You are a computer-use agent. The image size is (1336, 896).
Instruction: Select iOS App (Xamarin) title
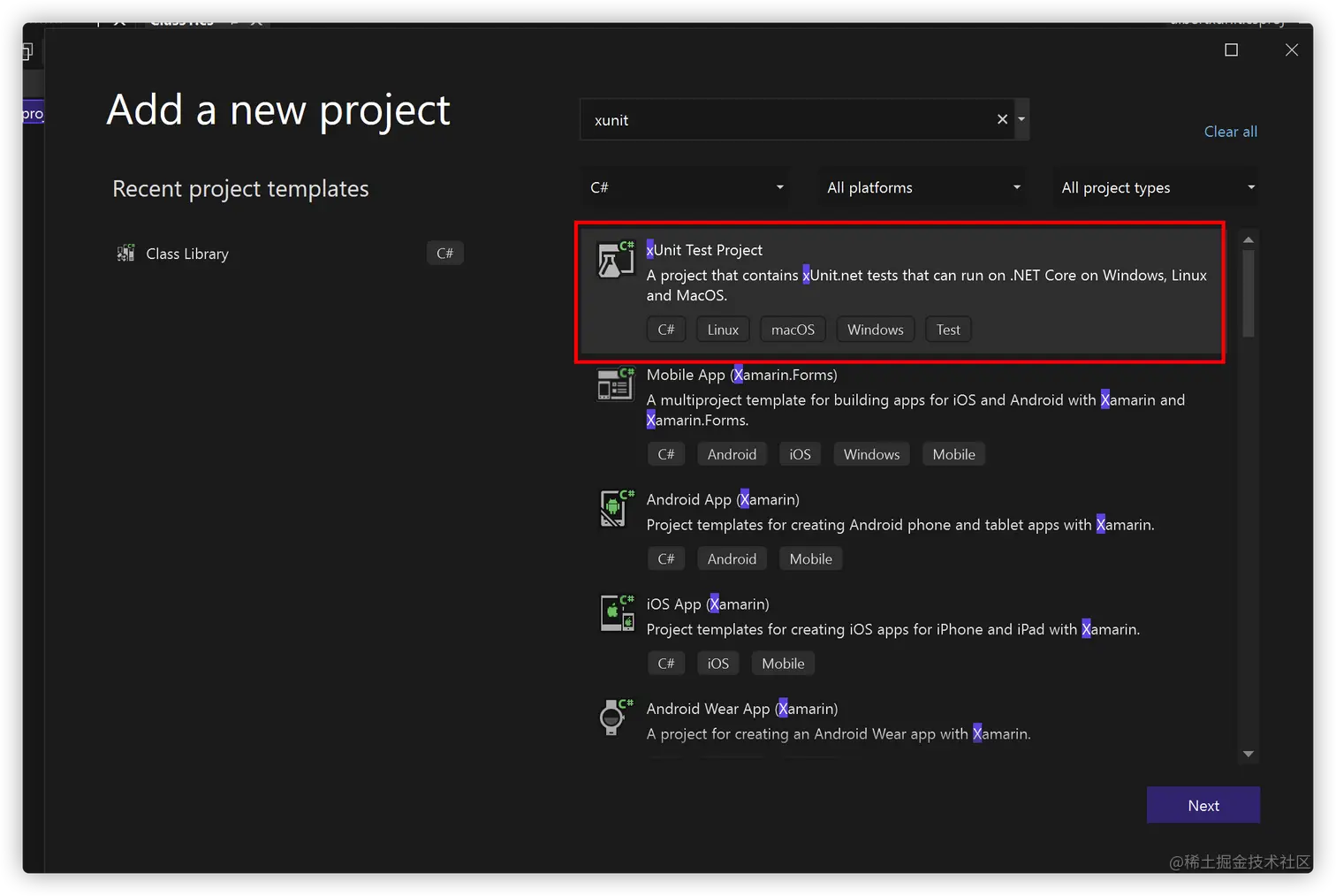tap(708, 604)
